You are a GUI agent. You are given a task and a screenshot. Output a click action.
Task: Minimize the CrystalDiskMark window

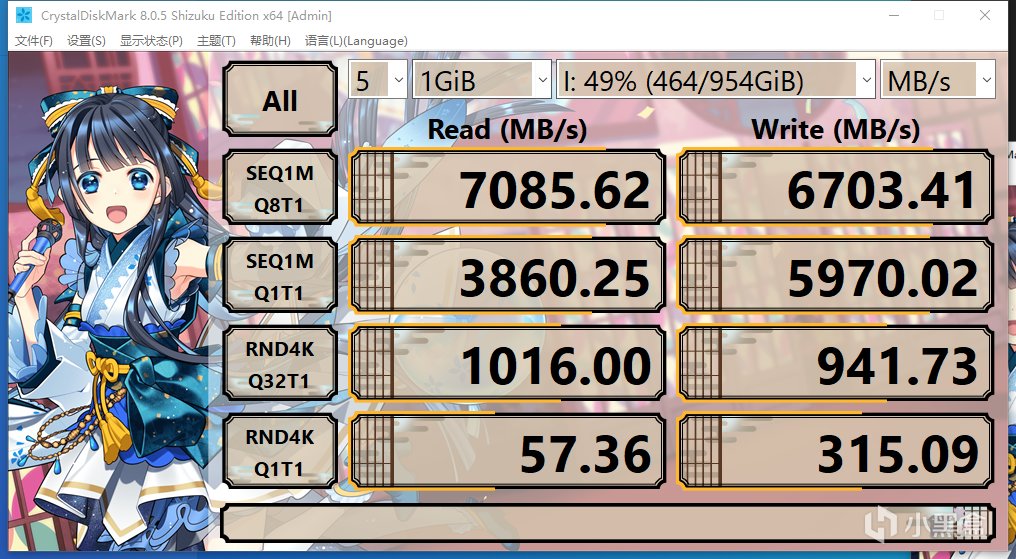point(894,15)
